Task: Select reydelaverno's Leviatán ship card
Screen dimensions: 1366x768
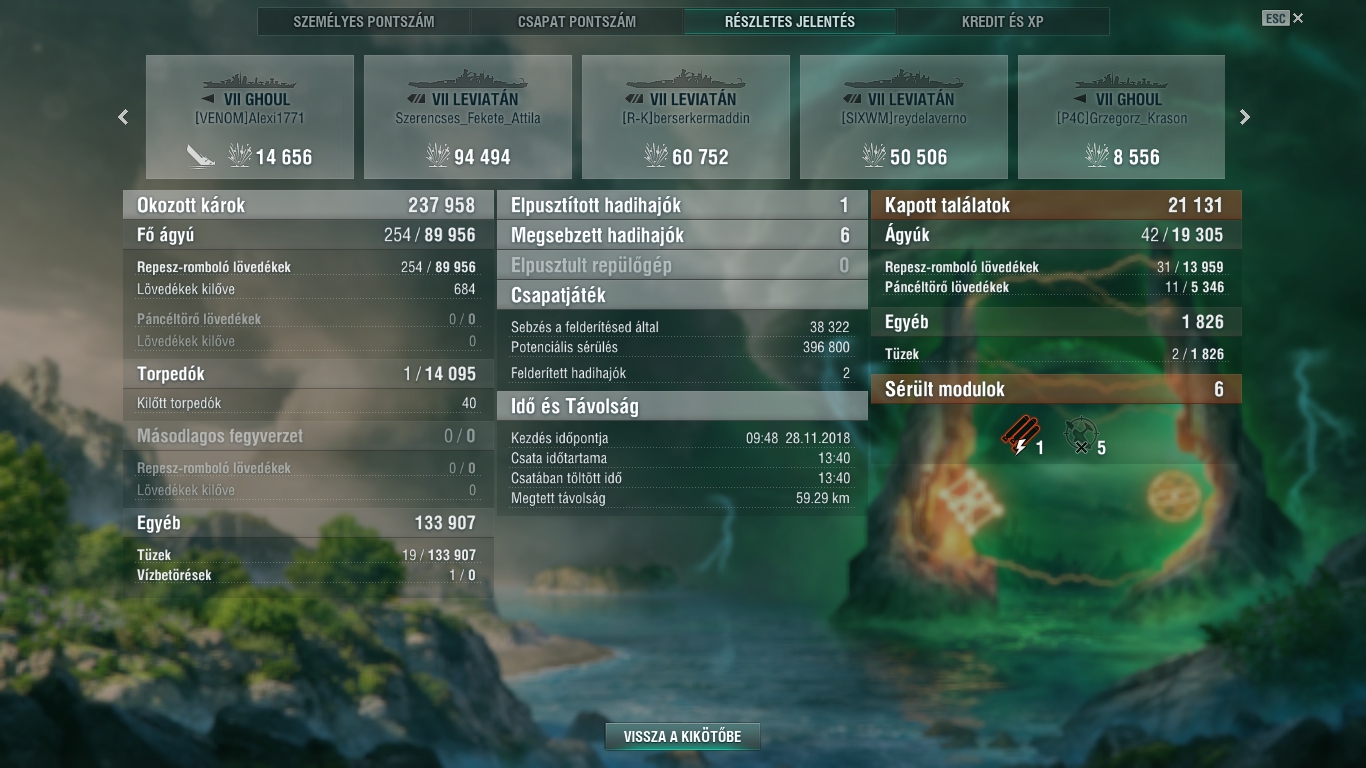Action: 904,117
